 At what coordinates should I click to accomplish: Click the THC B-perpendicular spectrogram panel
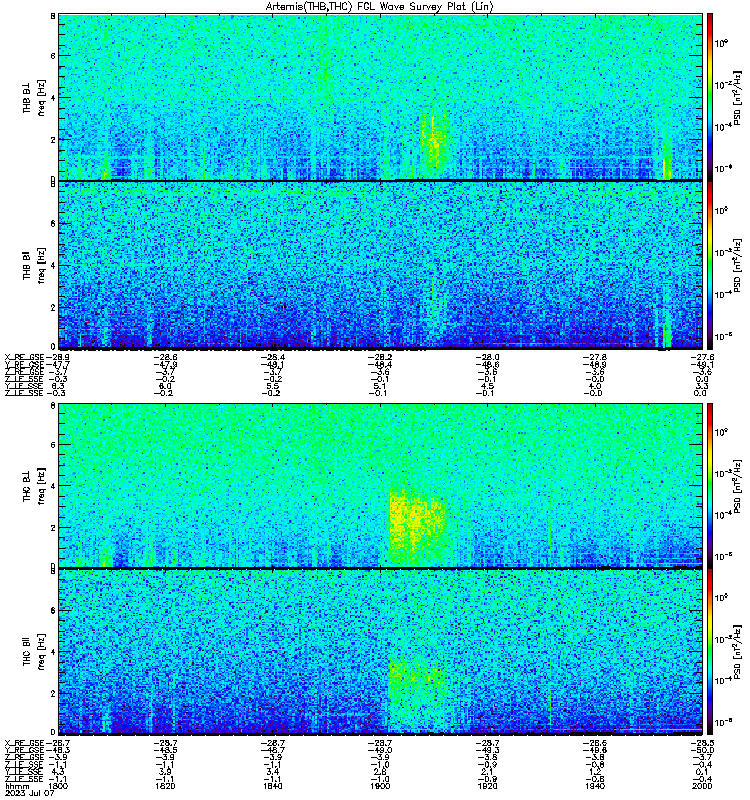pos(380,485)
